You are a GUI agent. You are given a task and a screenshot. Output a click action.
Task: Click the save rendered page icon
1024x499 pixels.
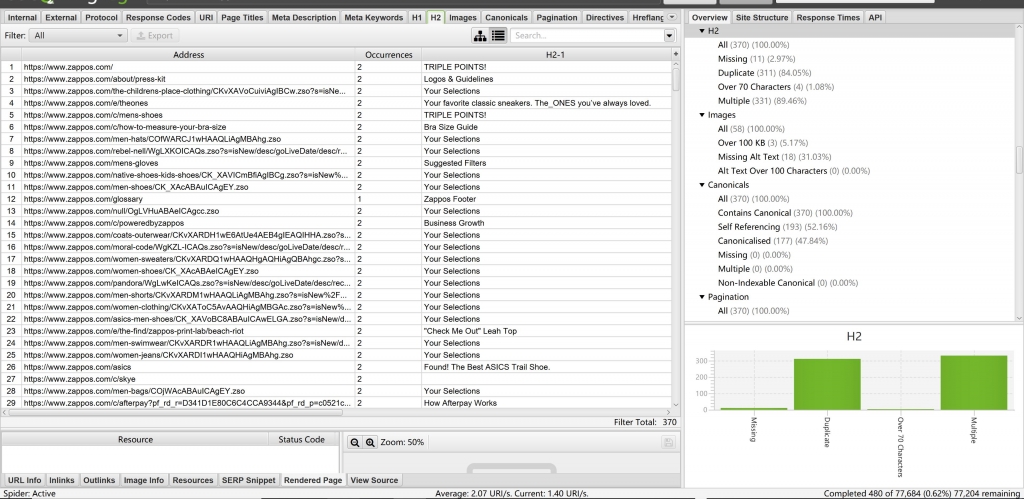point(667,442)
